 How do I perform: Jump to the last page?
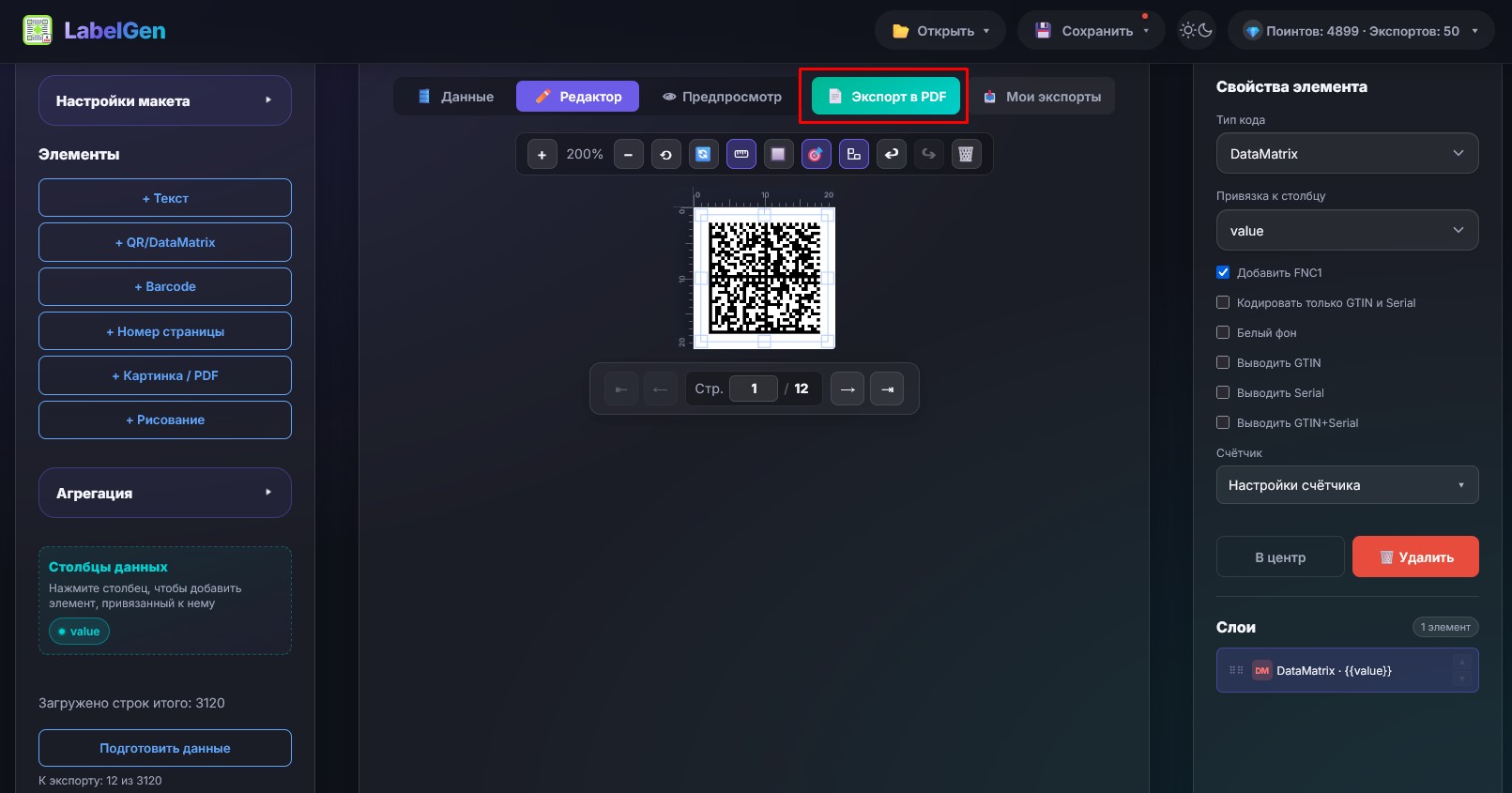[887, 389]
